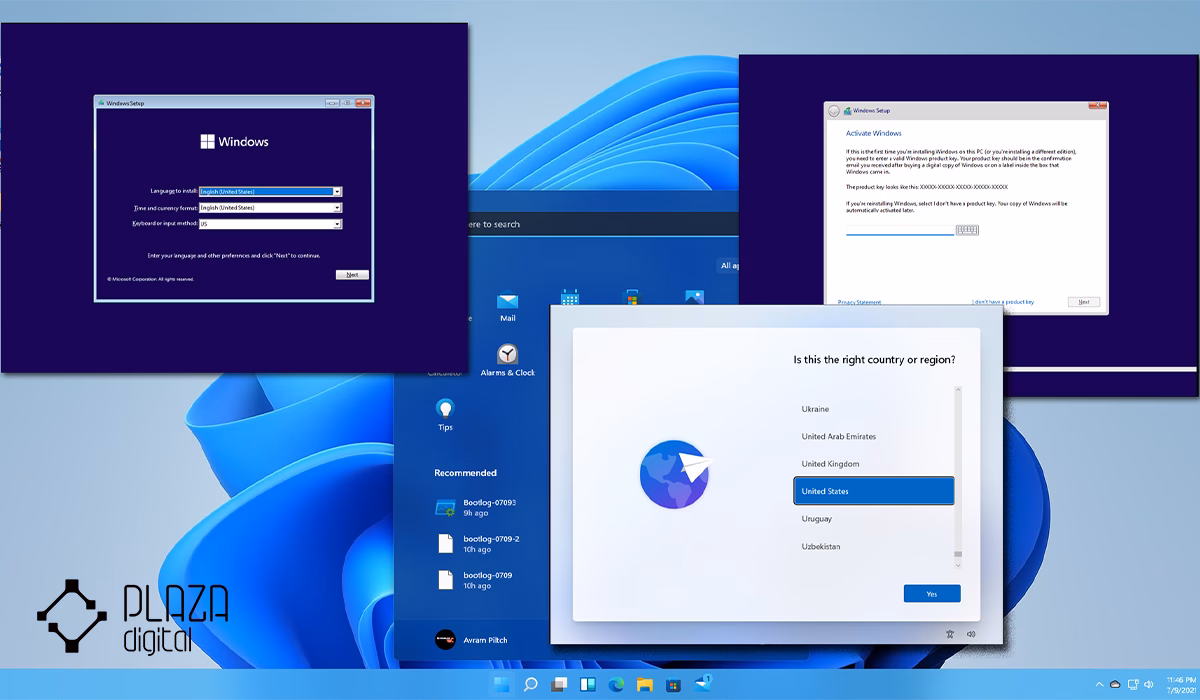The width and height of the screenshot is (1200, 700).
Task: Click Privacy Statement link in Activate Windows
Action: (x=859, y=302)
